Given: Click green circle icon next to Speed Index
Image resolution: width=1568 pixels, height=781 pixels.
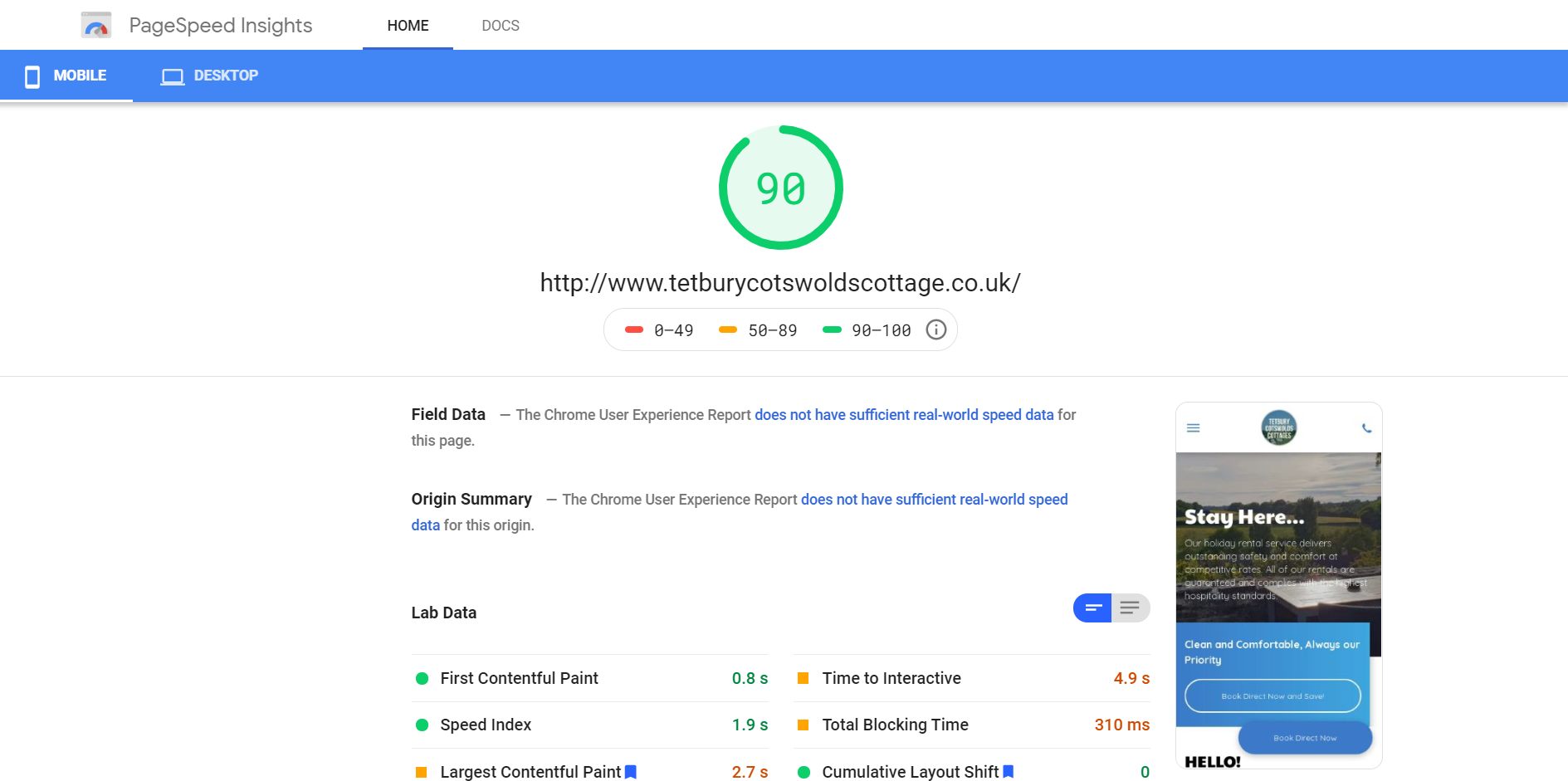Looking at the screenshot, I should click(422, 725).
